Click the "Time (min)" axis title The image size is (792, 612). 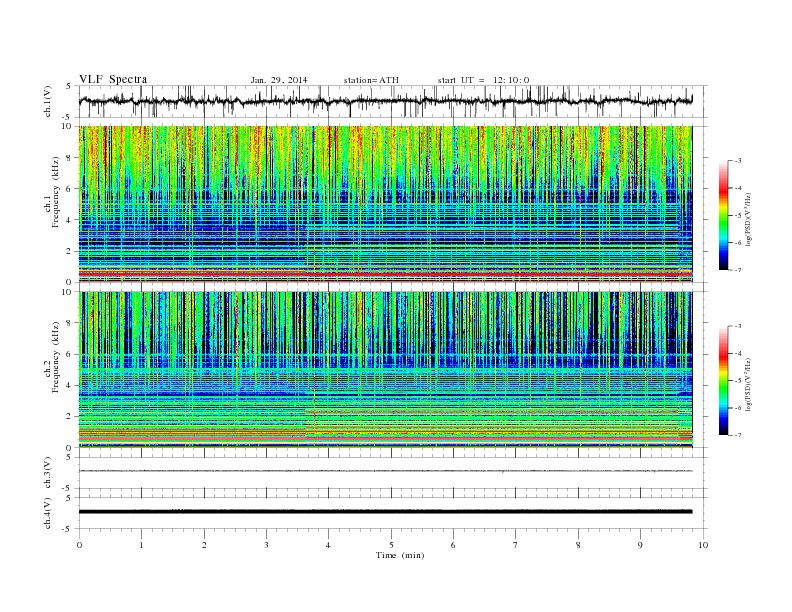pyautogui.click(x=400, y=555)
